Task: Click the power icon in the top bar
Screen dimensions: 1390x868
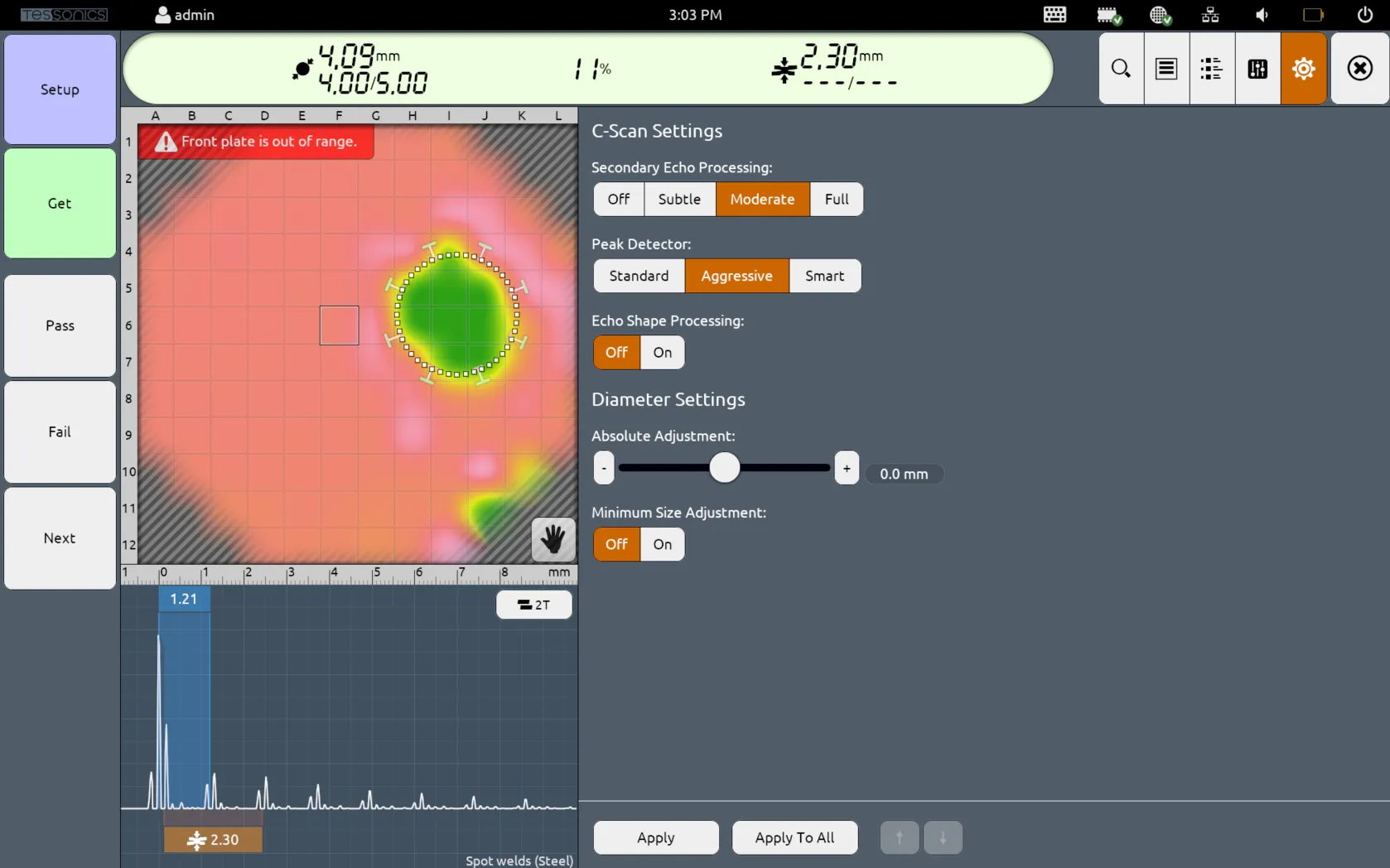Action: (1365, 14)
